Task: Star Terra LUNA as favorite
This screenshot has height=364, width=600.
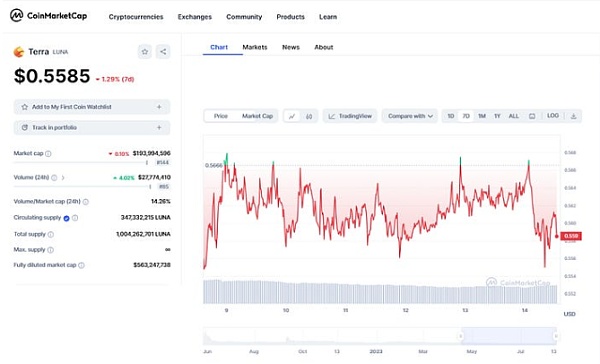Action: [145, 52]
